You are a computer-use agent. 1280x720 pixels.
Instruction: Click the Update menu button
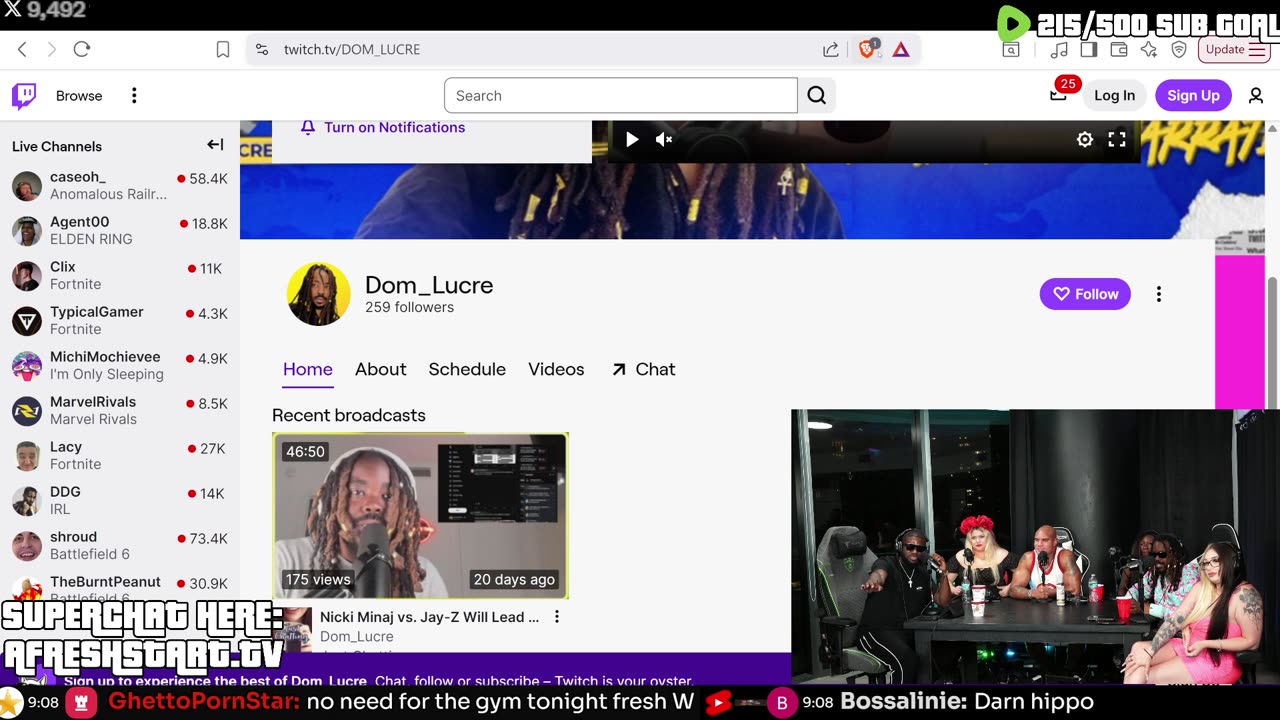point(1234,49)
